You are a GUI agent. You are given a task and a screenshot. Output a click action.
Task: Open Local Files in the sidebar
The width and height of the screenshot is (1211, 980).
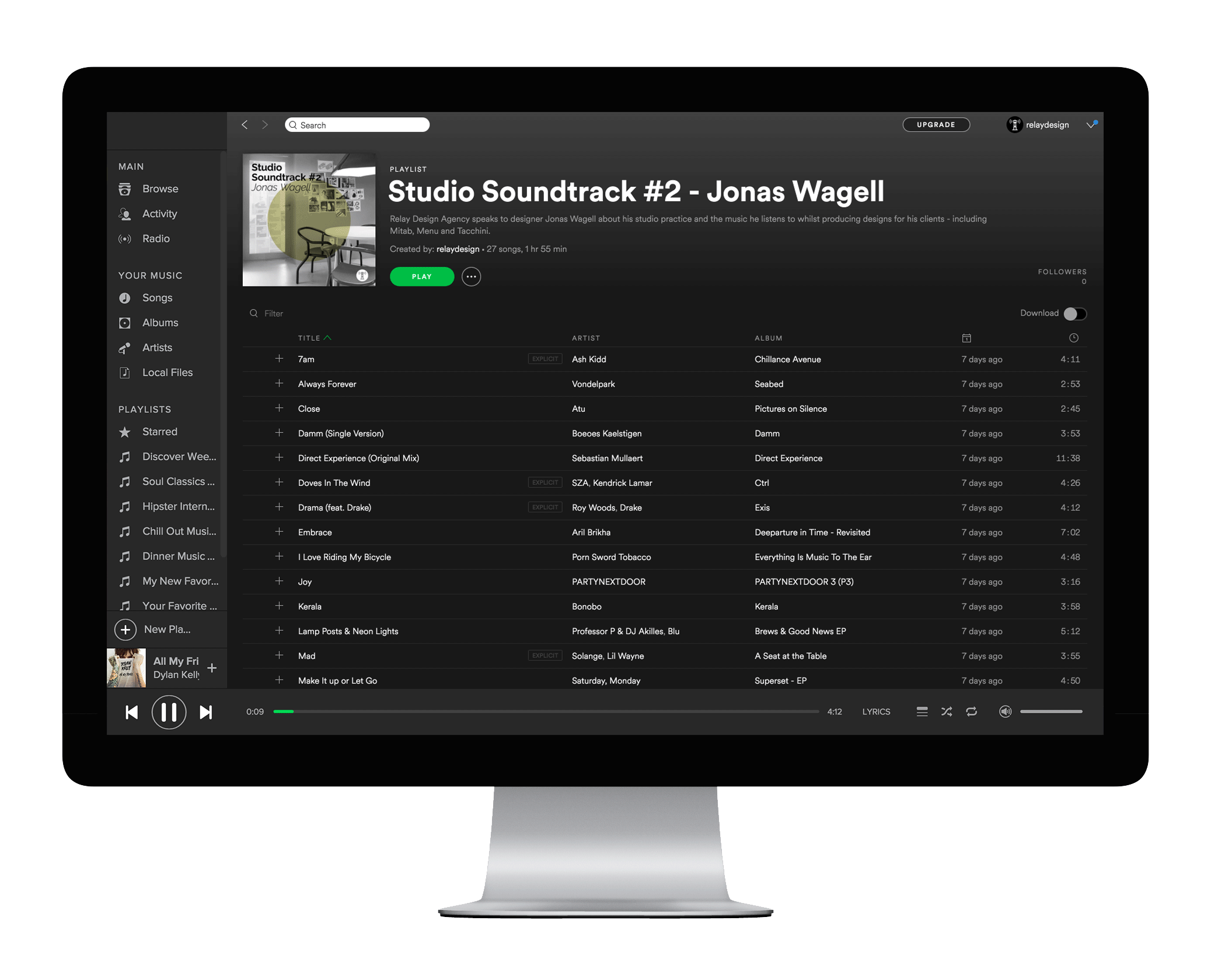(167, 373)
